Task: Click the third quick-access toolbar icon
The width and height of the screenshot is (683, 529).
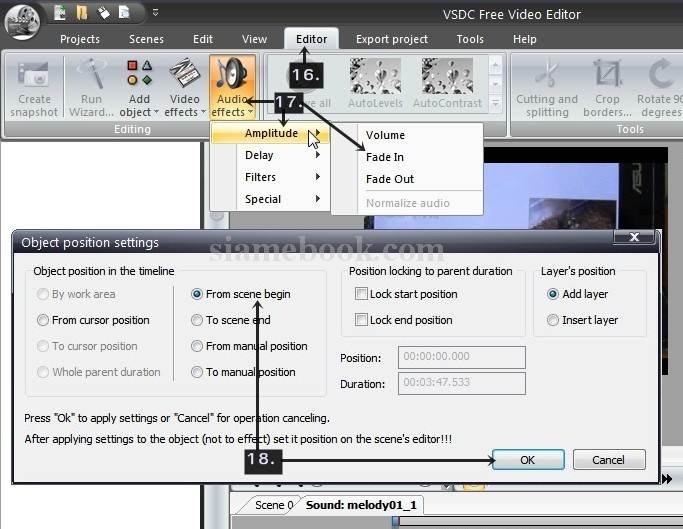Action: click(x=103, y=13)
